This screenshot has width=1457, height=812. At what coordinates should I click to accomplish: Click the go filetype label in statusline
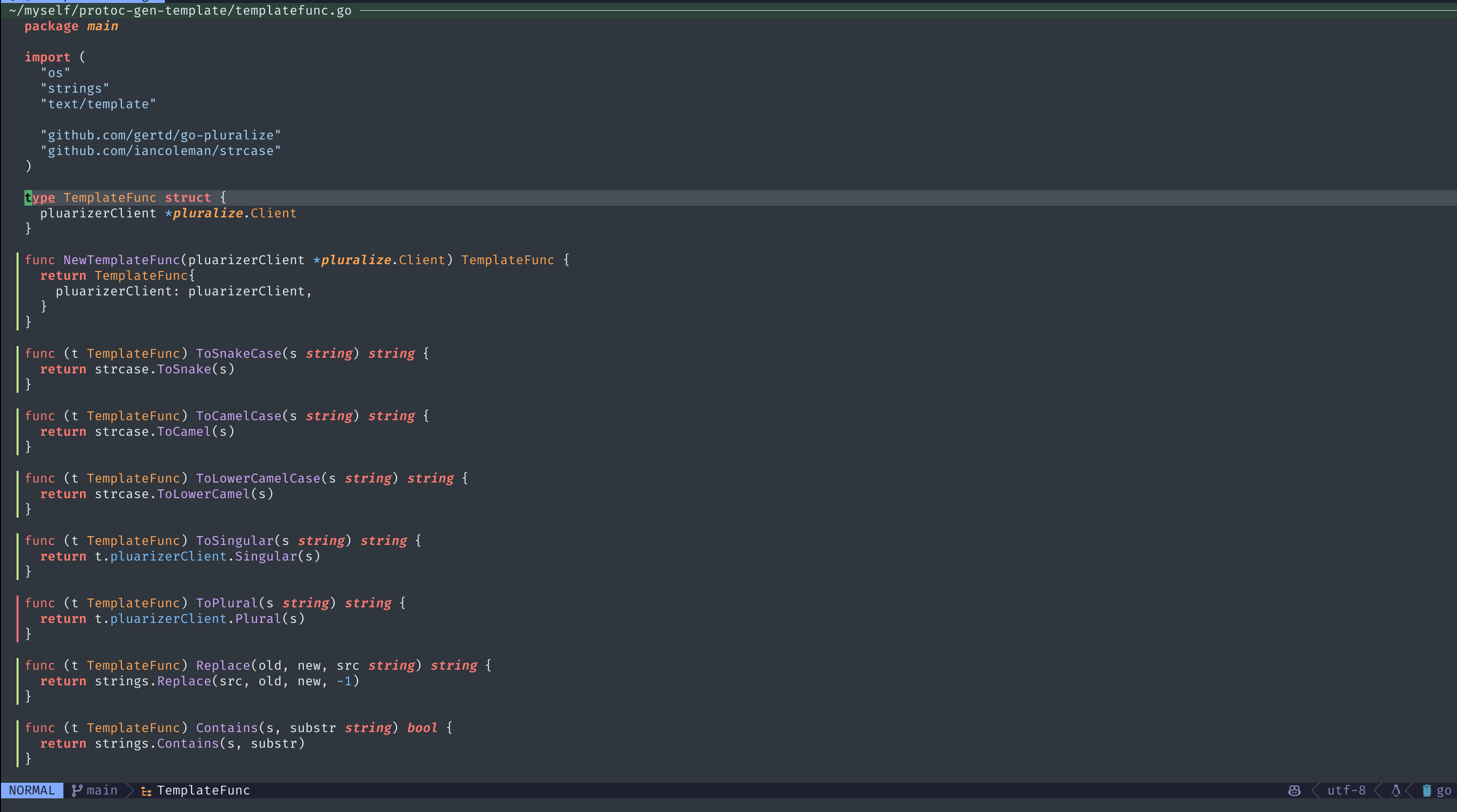[x=1443, y=791]
